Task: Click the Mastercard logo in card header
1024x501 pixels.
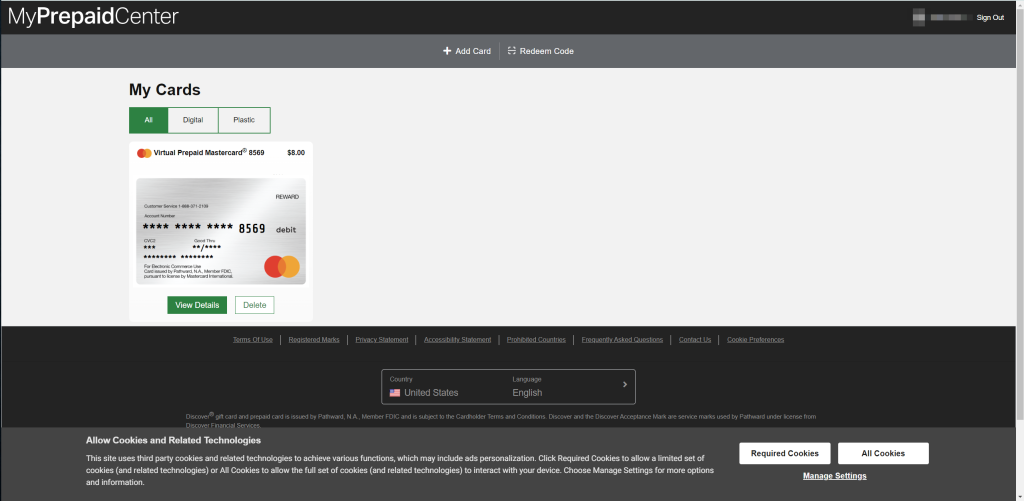Action: 144,153
